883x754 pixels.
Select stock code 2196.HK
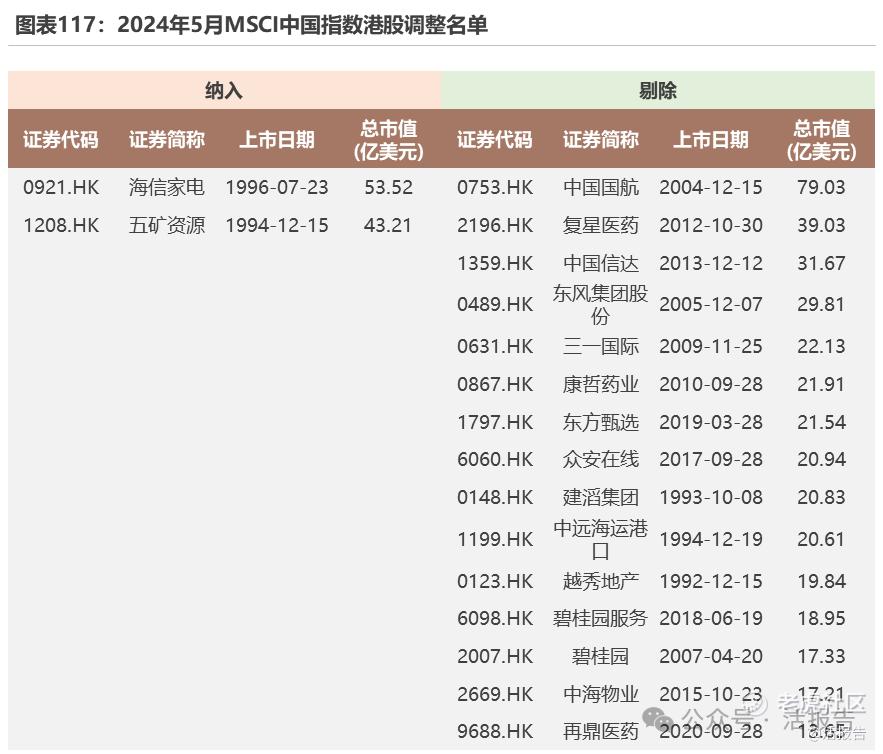pyautogui.click(x=495, y=225)
